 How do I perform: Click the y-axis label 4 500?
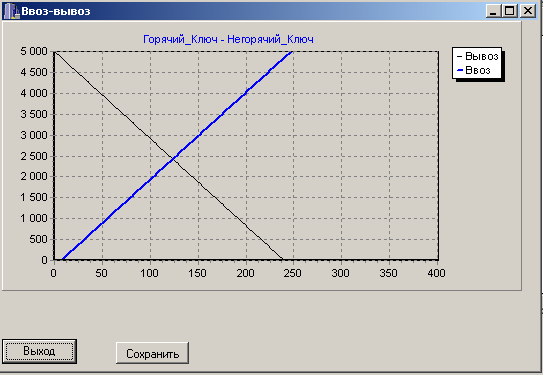(x=34, y=72)
